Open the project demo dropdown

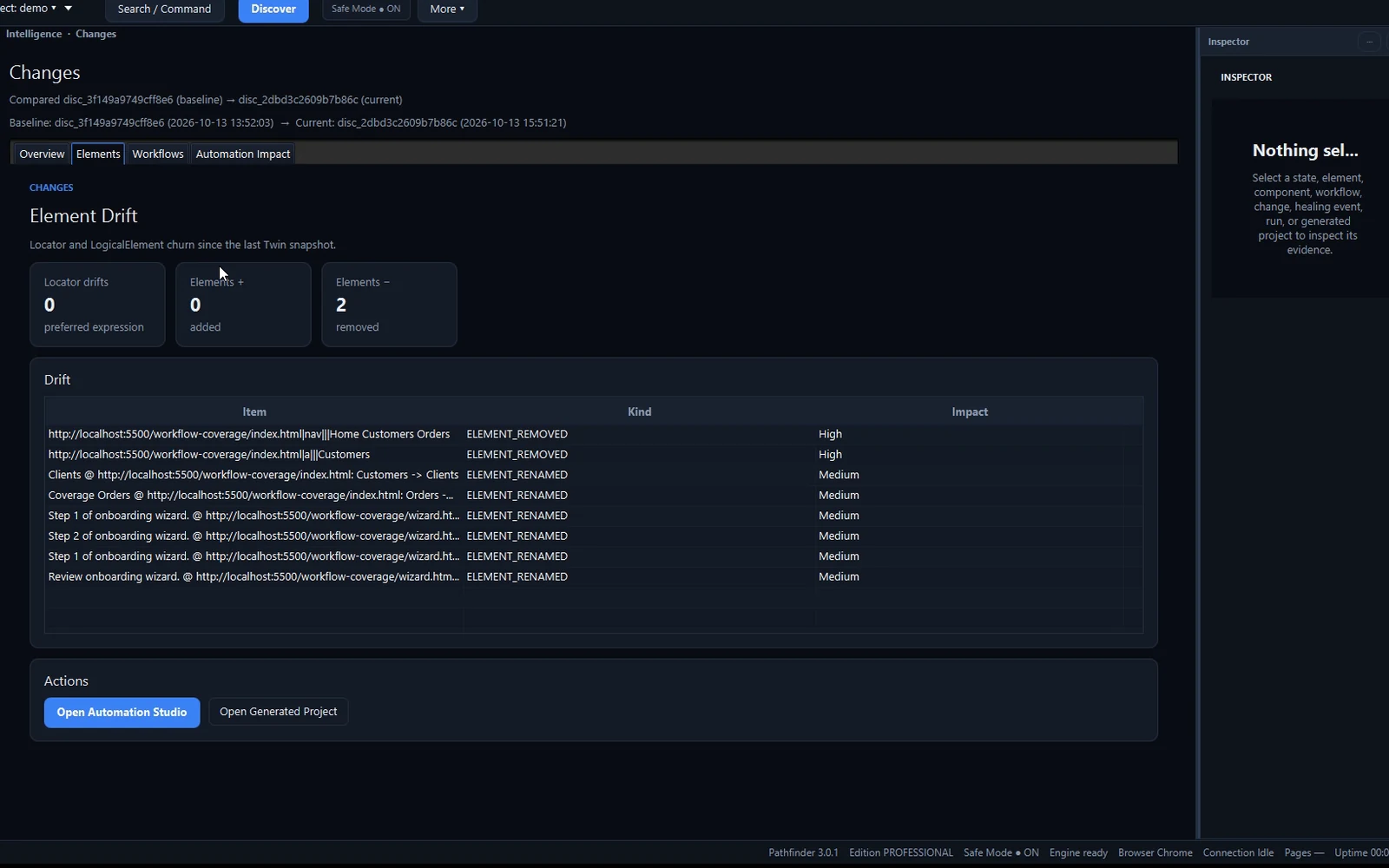click(29, 8)
